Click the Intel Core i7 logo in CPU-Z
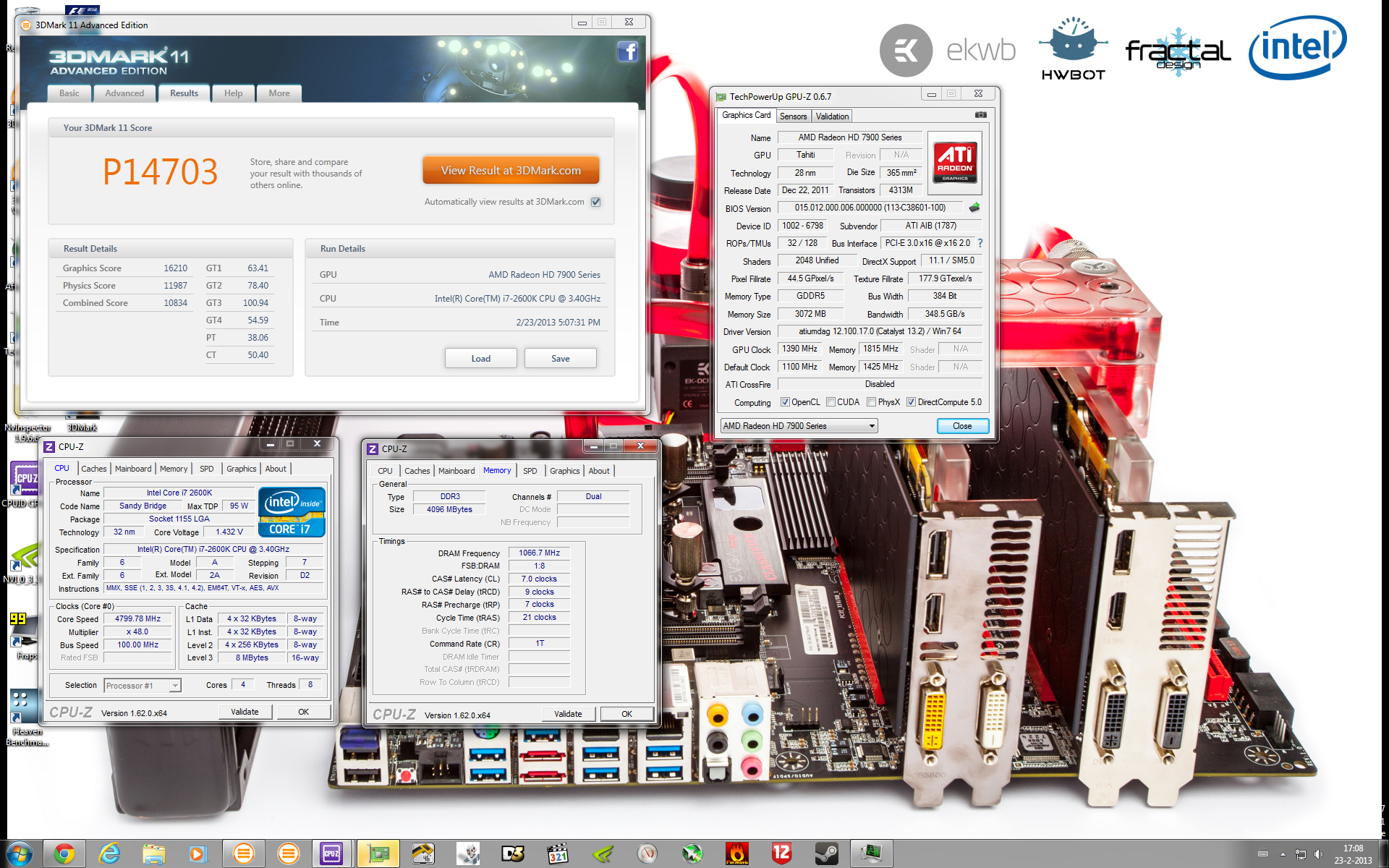Image resolution: width=1389 pixels, height=868 pixels. point(292,512)
